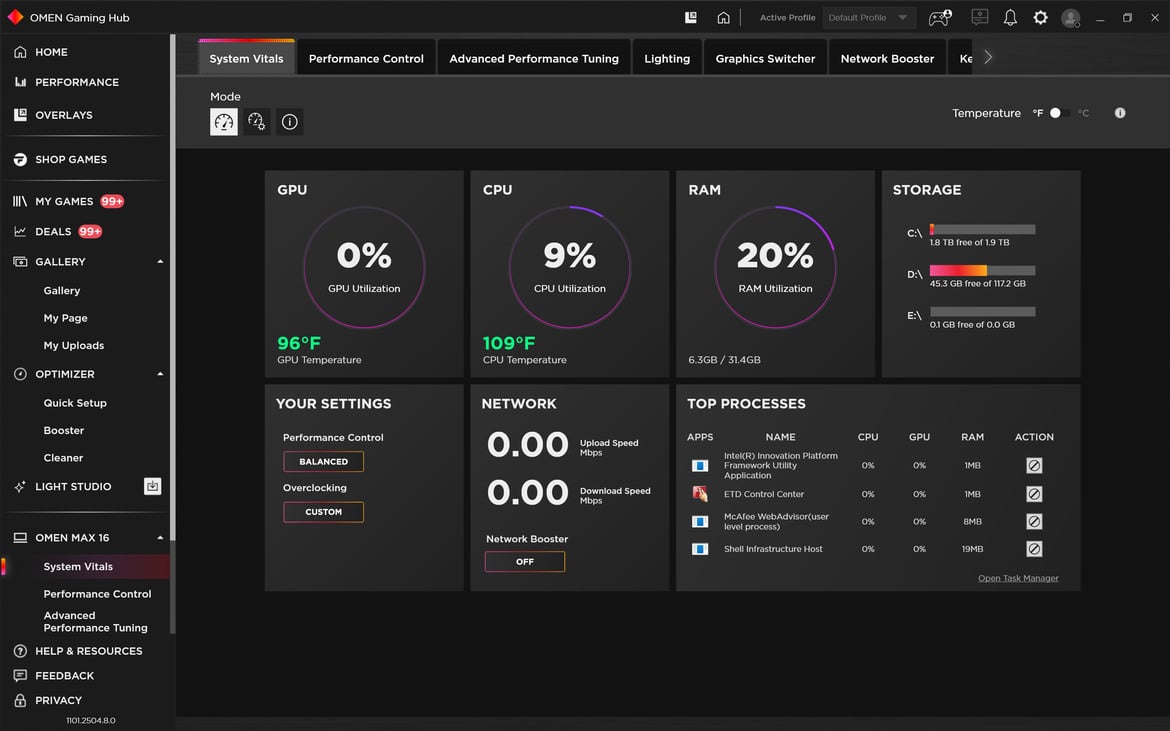The height and width of the screenshot is (731, 1170).
Task: Open settings gear icon
Action: pyautogui.click(x=1040, y=17)
